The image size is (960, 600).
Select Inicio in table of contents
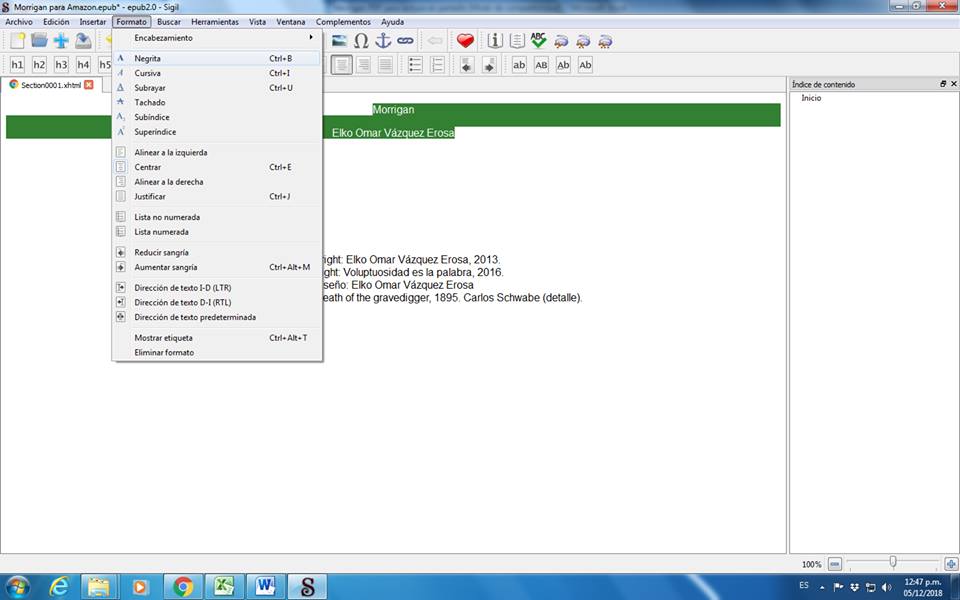[811, 98]
